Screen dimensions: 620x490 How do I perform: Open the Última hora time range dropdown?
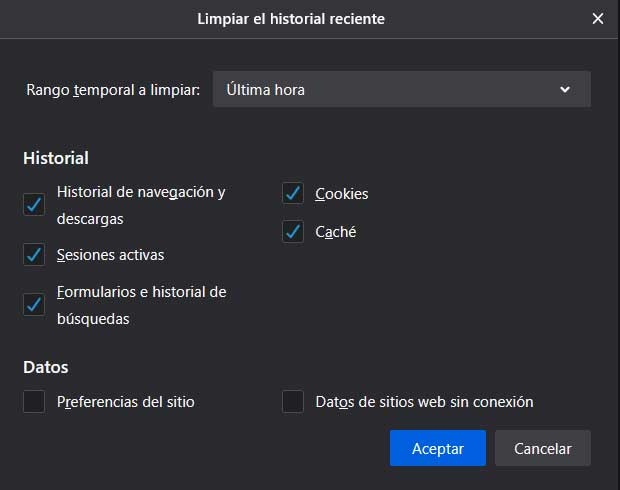pyautogui.click(x=400, y=89)
